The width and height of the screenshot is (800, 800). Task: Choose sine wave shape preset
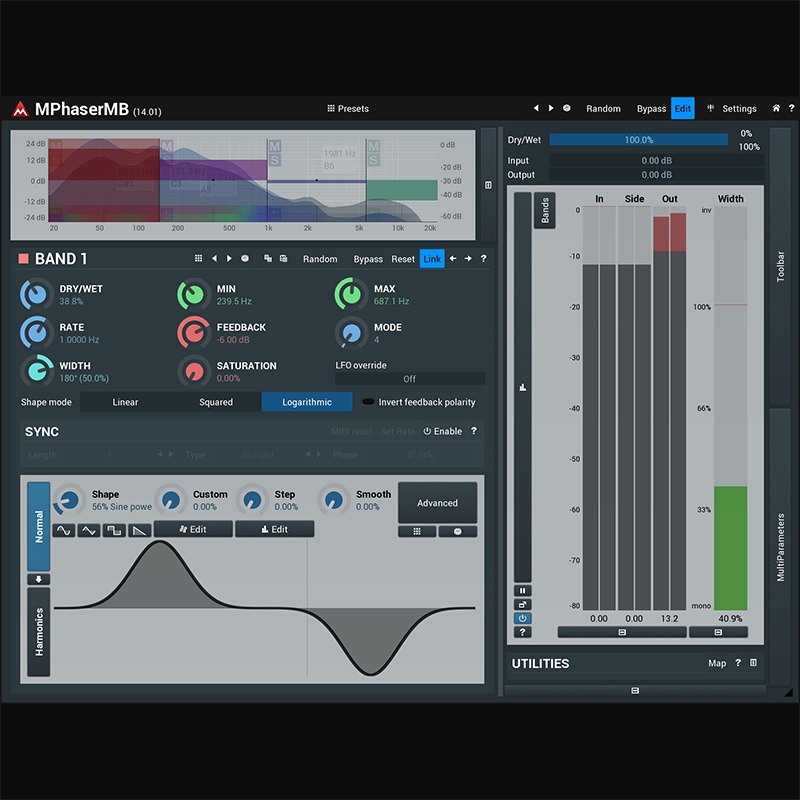coord(64,531)
